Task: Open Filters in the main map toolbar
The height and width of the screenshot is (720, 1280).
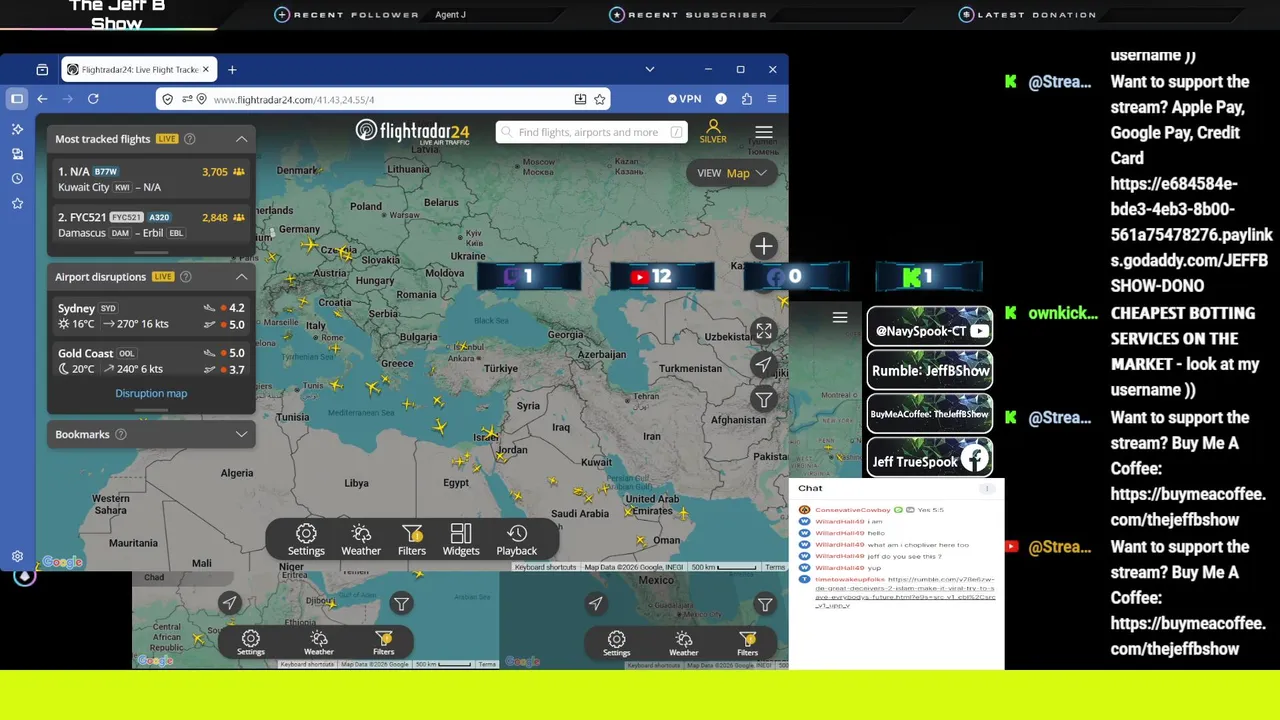Action: click(412, 539)
